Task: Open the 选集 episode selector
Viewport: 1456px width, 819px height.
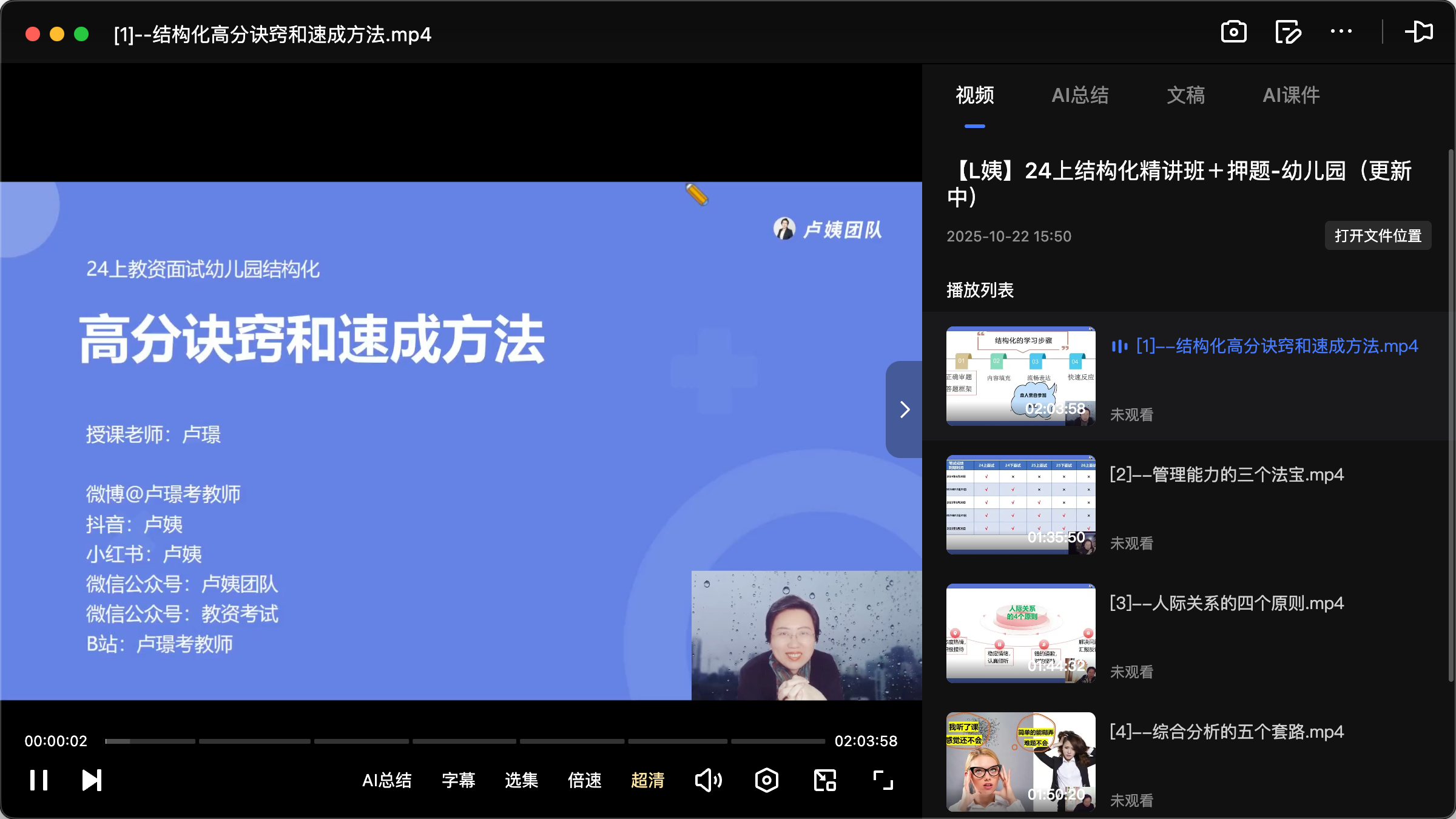Action: [521, 780]
